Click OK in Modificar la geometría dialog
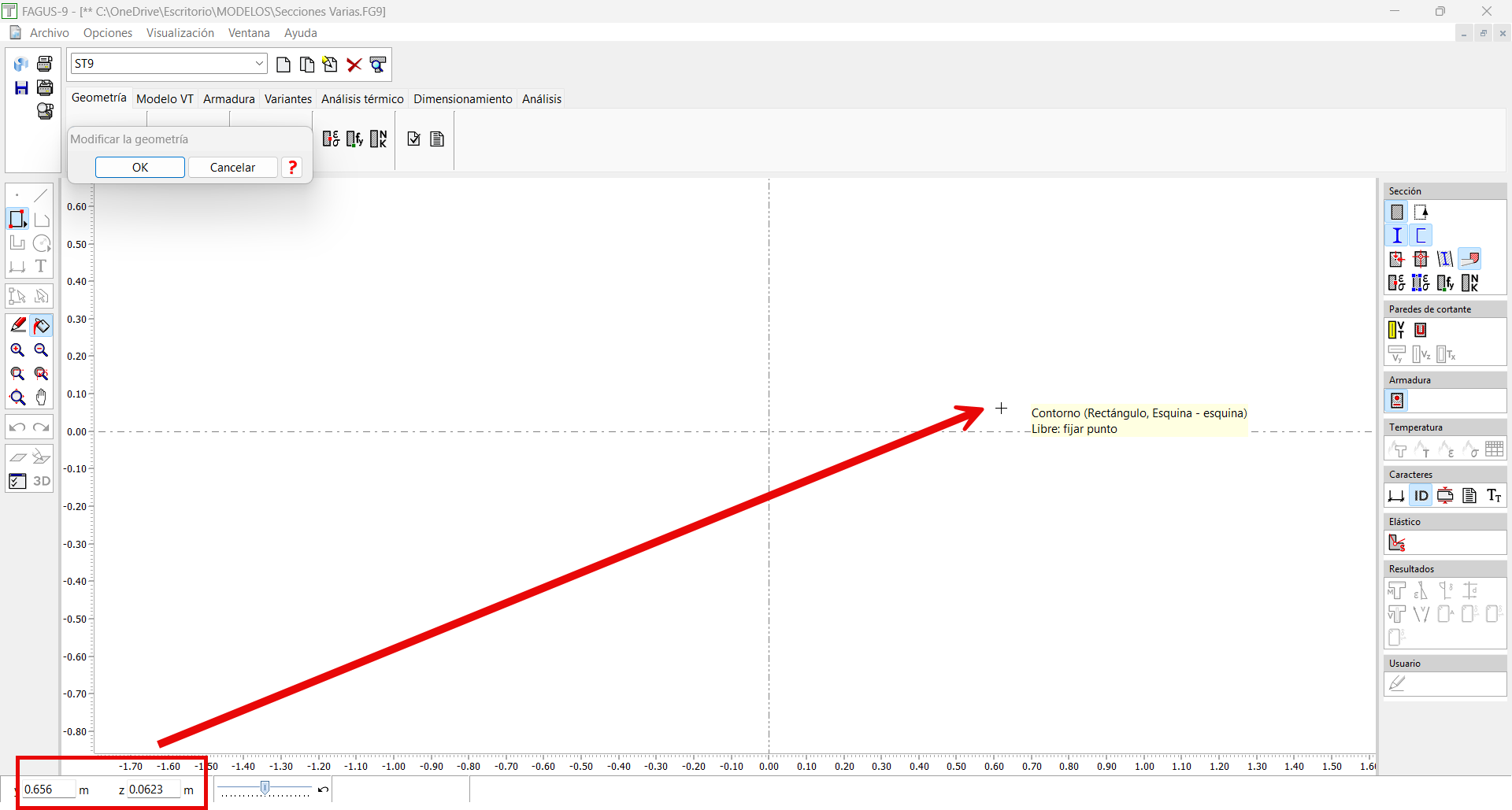The height and width of the screenshot is (810, 1512). 140,168
